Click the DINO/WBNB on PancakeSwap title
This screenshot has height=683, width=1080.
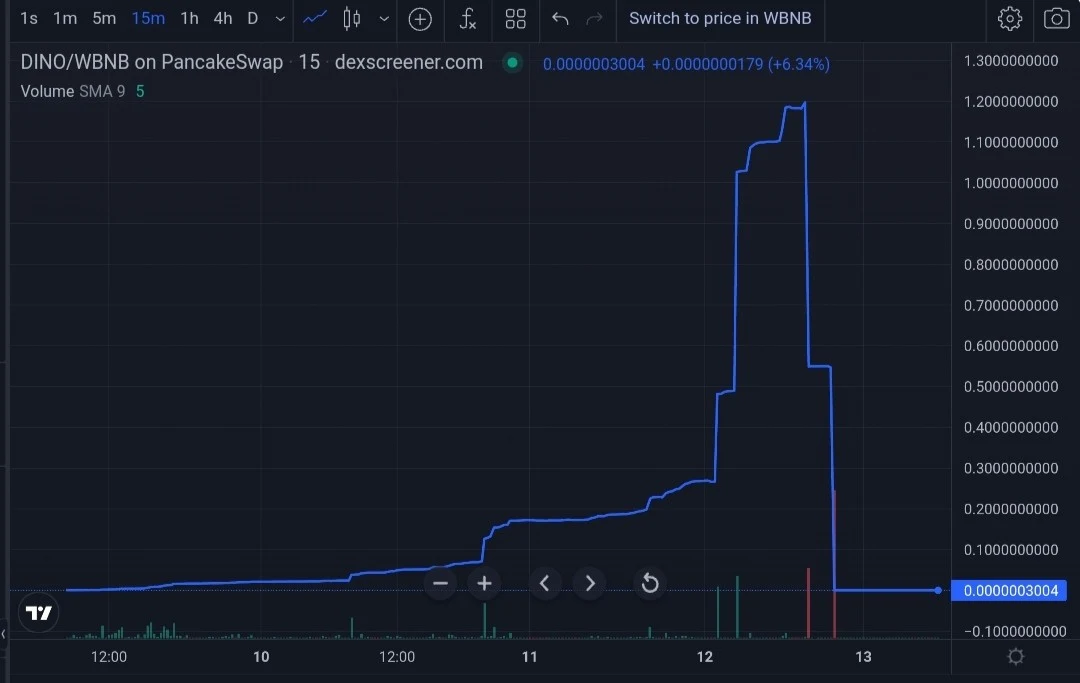point(152,62)
